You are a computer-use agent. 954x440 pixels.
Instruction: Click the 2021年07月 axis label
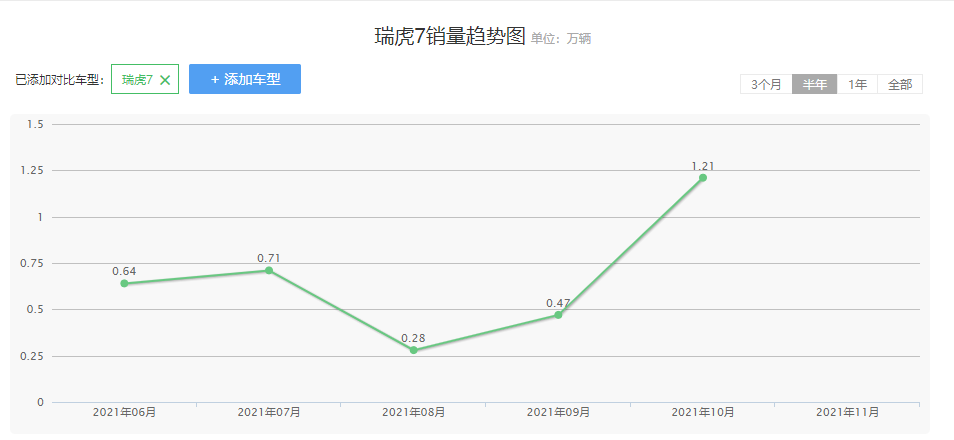[269, 413]
